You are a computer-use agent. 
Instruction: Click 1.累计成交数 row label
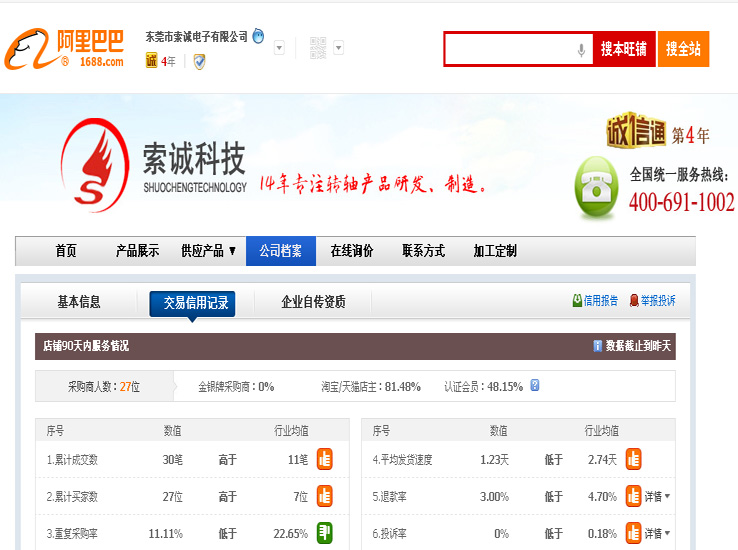[72, 460]
